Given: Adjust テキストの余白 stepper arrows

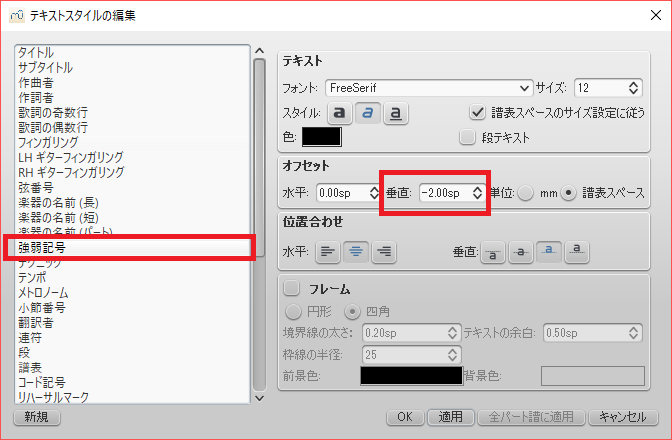Looking at the screenshot, I should click(x=633, y=333).
